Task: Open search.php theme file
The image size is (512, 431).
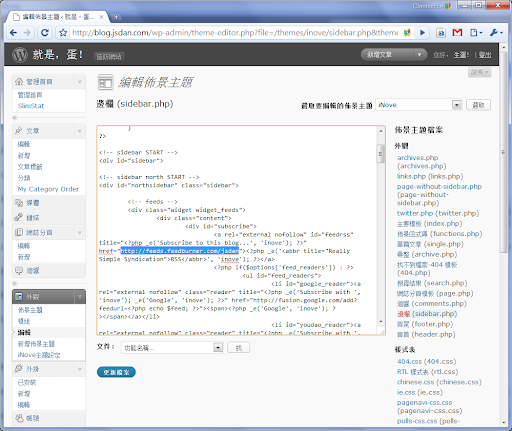Action: (x=410, y=283)
